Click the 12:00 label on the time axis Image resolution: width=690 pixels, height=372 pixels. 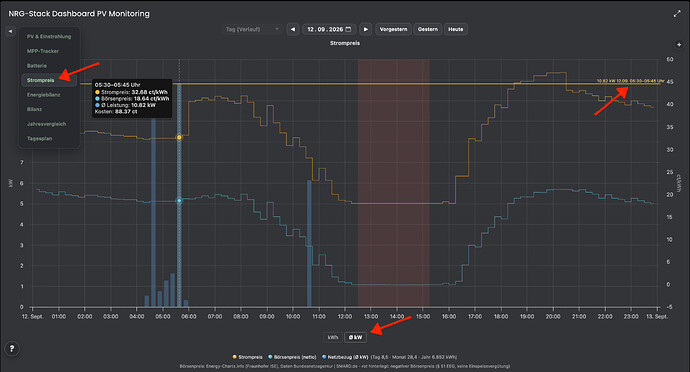(345, 317)
